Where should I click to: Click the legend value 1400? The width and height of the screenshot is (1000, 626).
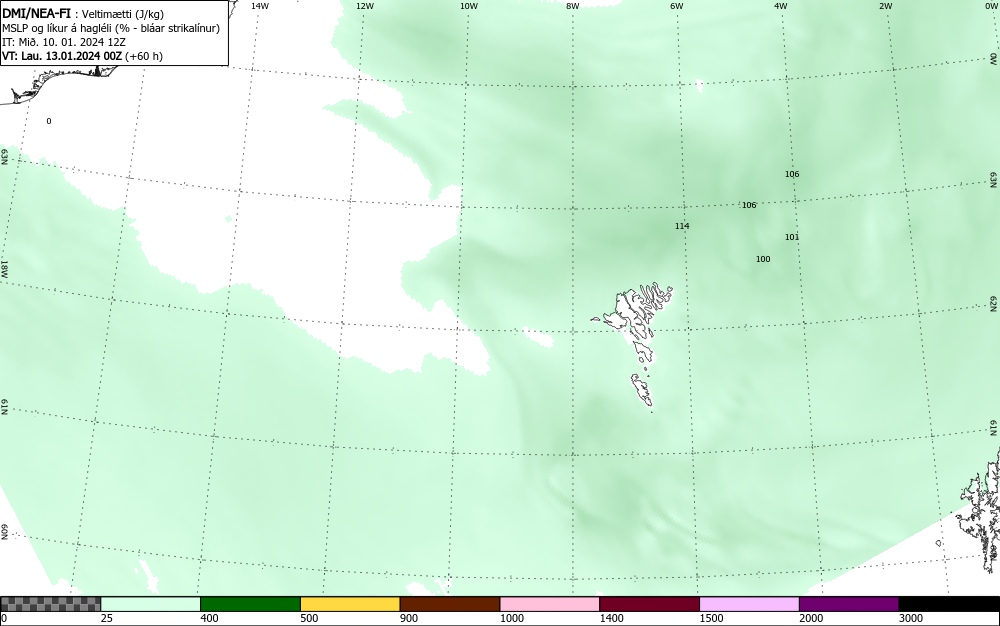tap(612, 618)
